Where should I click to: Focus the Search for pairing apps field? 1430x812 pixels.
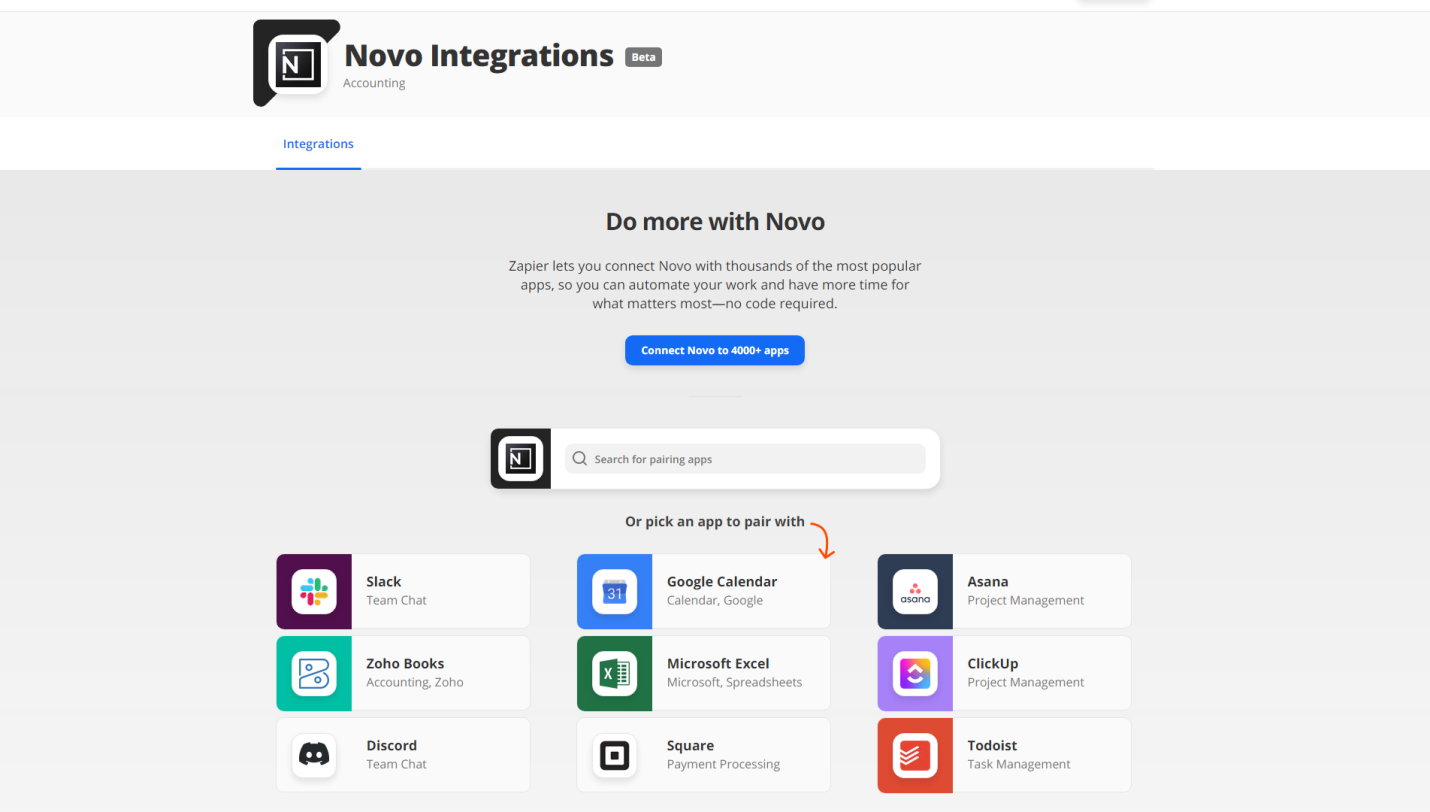tap(745, 459)
